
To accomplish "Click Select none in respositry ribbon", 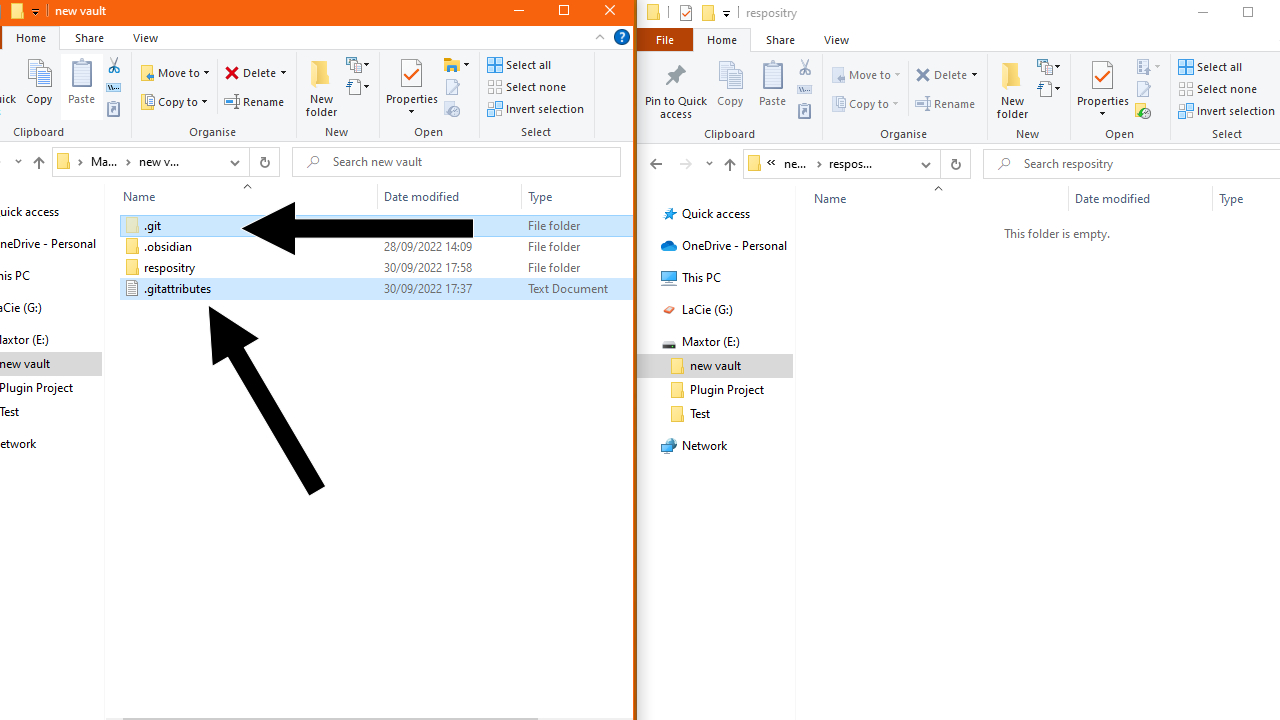I will [x=1217, y=89].
